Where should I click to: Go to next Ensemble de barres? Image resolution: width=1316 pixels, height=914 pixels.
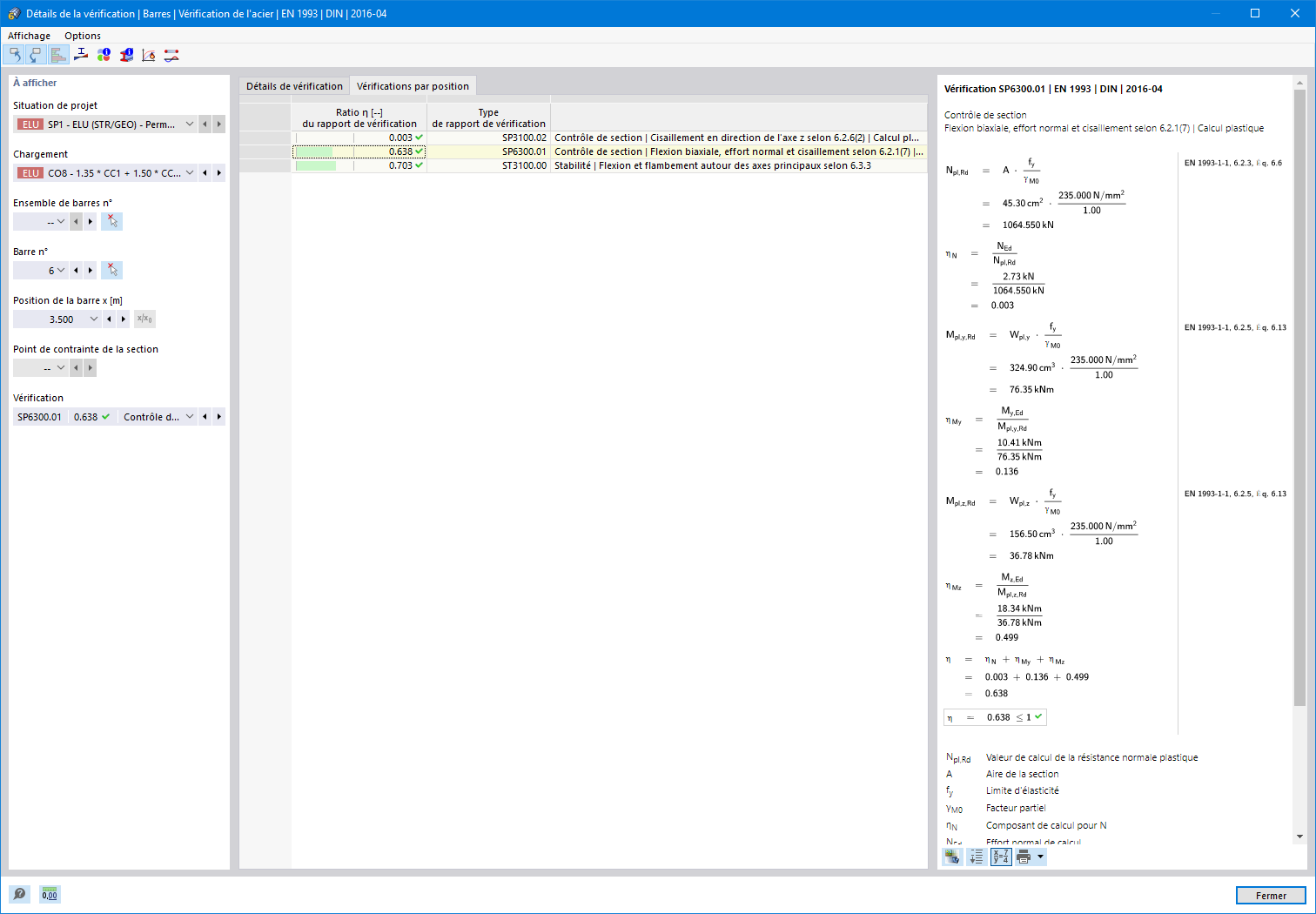point(90,222)
